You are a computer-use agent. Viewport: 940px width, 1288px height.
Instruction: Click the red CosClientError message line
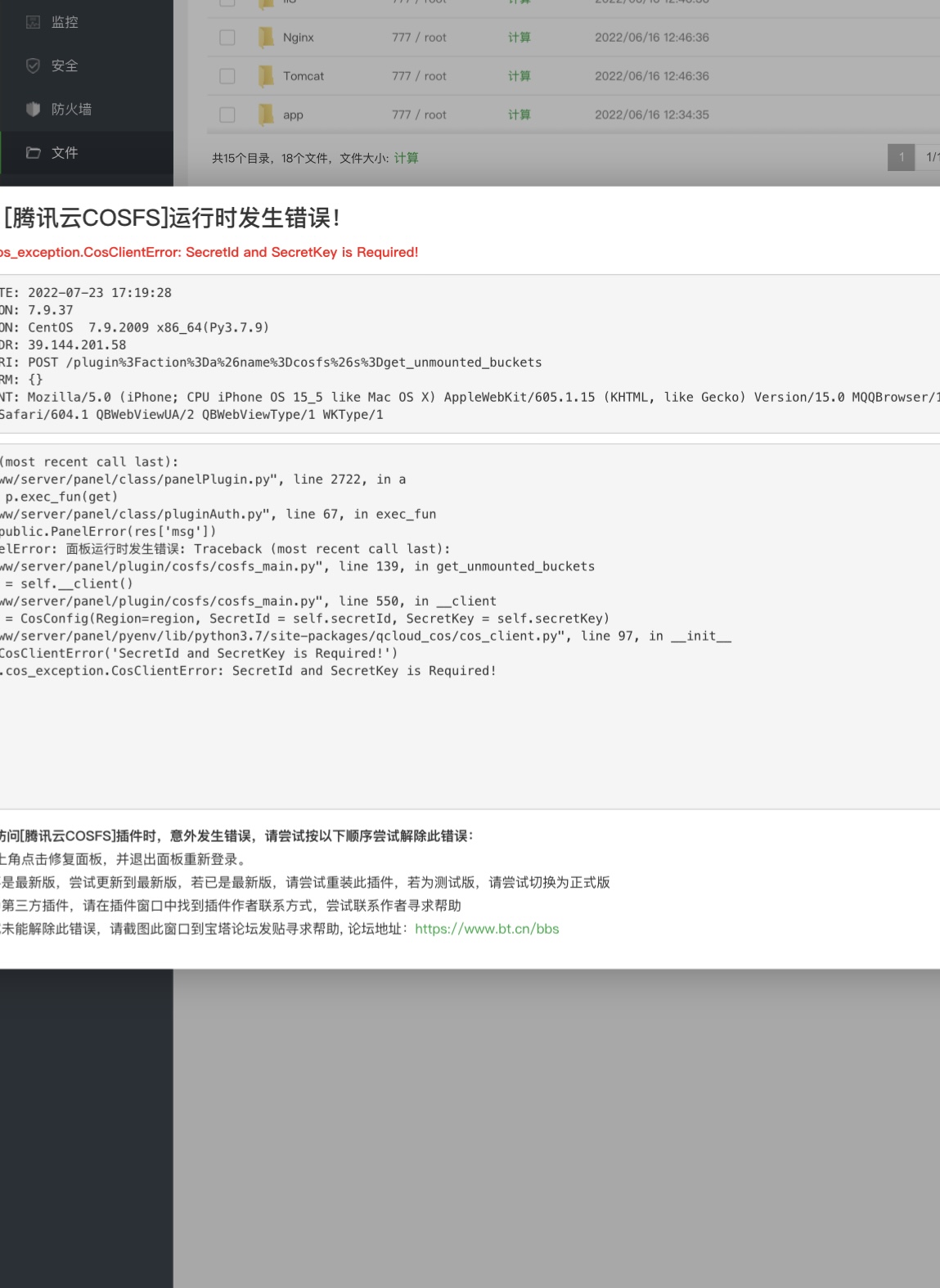point(209,252)
